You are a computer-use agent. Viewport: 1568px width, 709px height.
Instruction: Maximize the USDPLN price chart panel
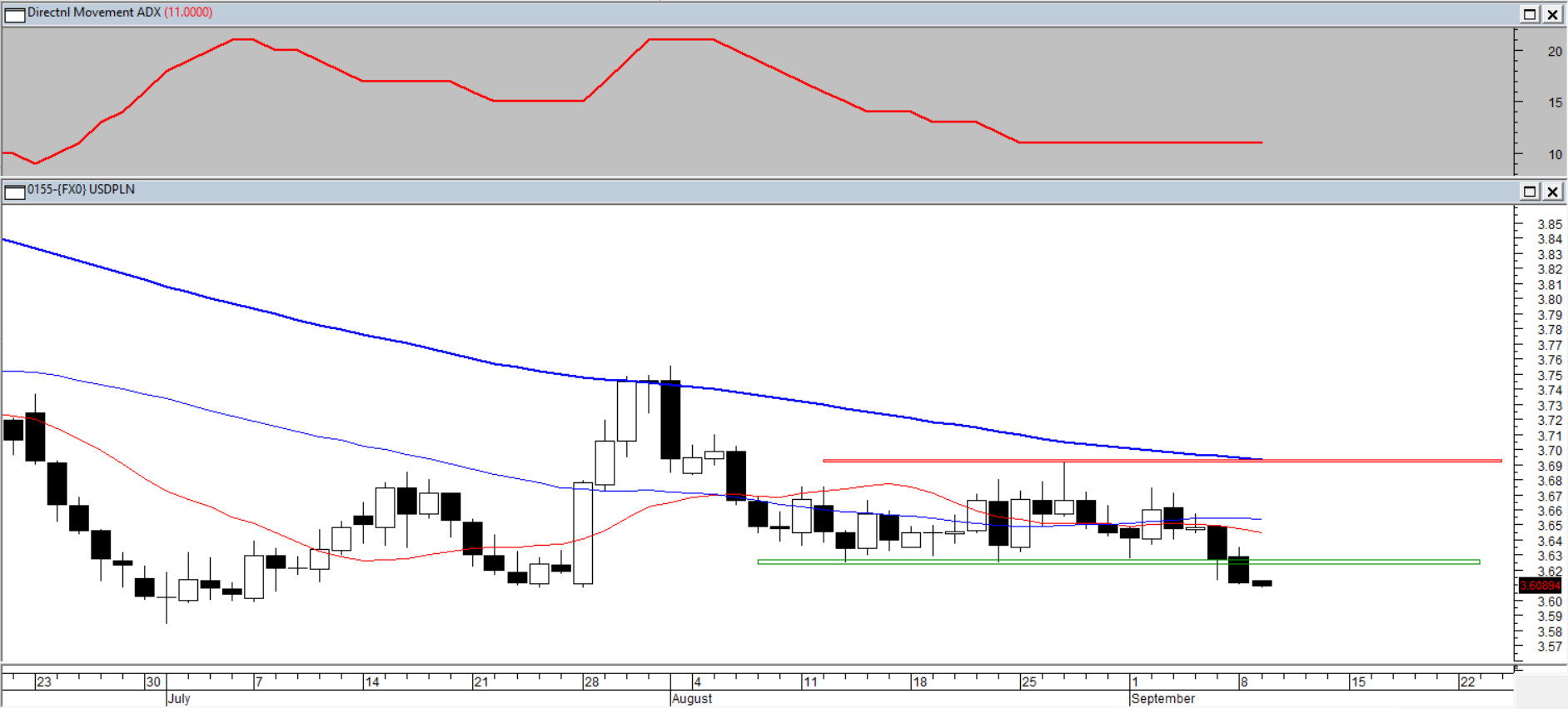click(x=1530, y=192)
